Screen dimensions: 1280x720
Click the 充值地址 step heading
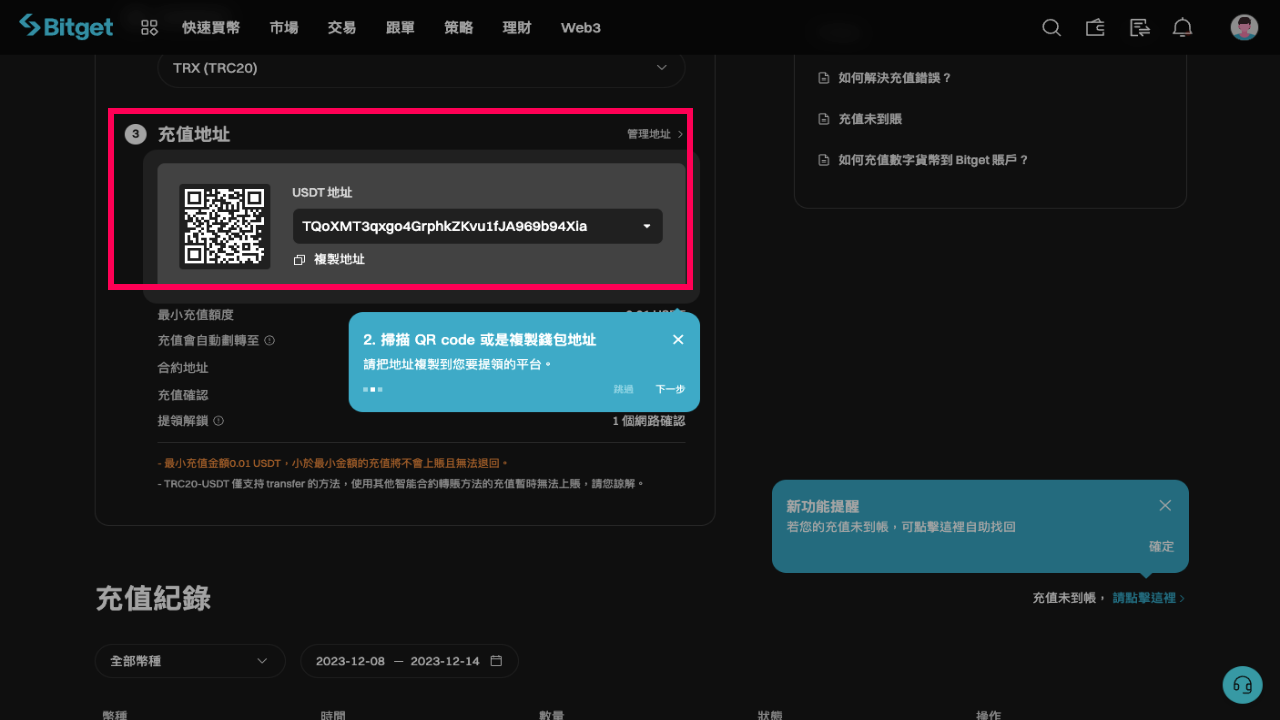(x=194, y=134)
